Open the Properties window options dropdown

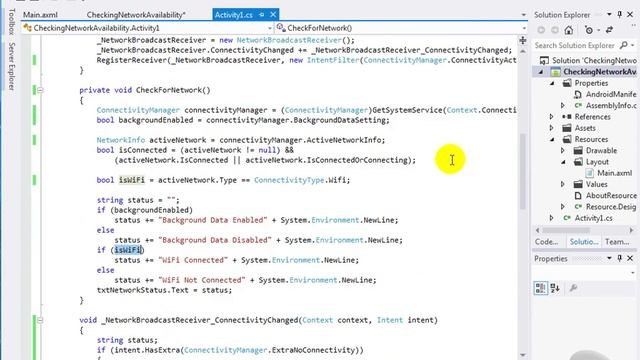[x=609, y=258]
